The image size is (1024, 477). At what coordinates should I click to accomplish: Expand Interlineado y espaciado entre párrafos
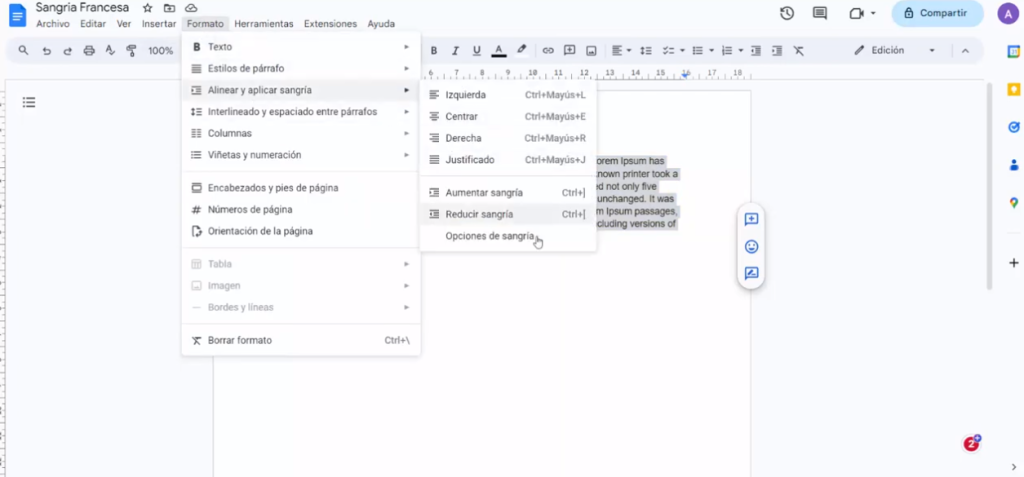point(301,112)
